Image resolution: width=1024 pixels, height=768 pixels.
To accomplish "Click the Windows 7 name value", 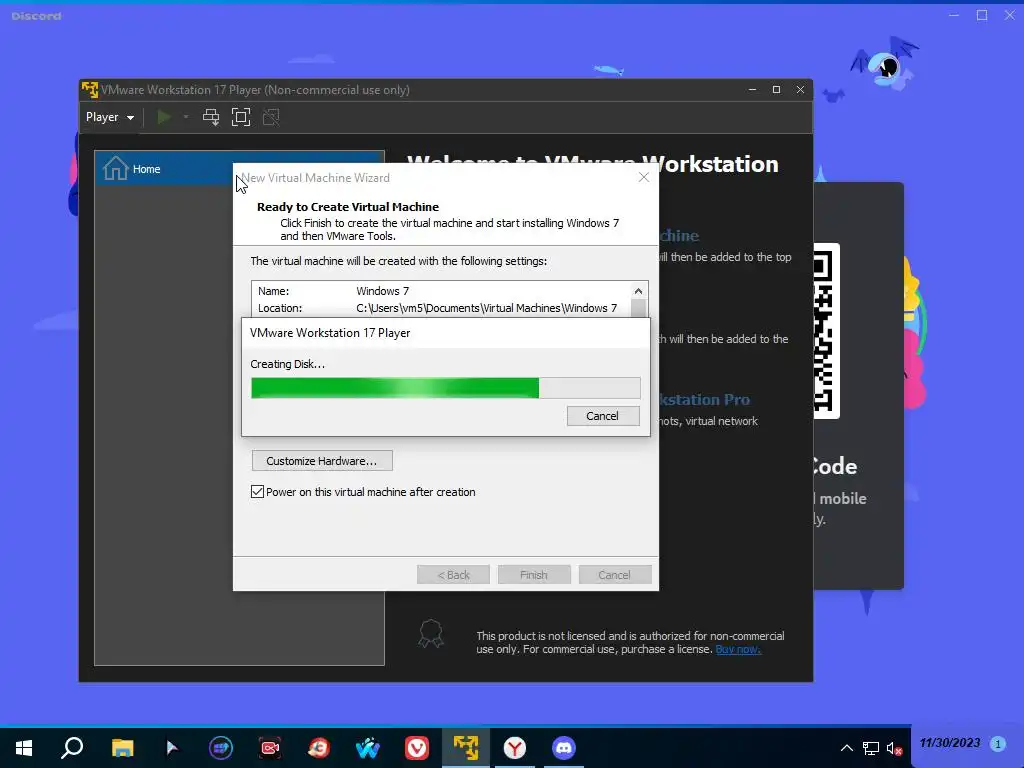I will (383, 291).
